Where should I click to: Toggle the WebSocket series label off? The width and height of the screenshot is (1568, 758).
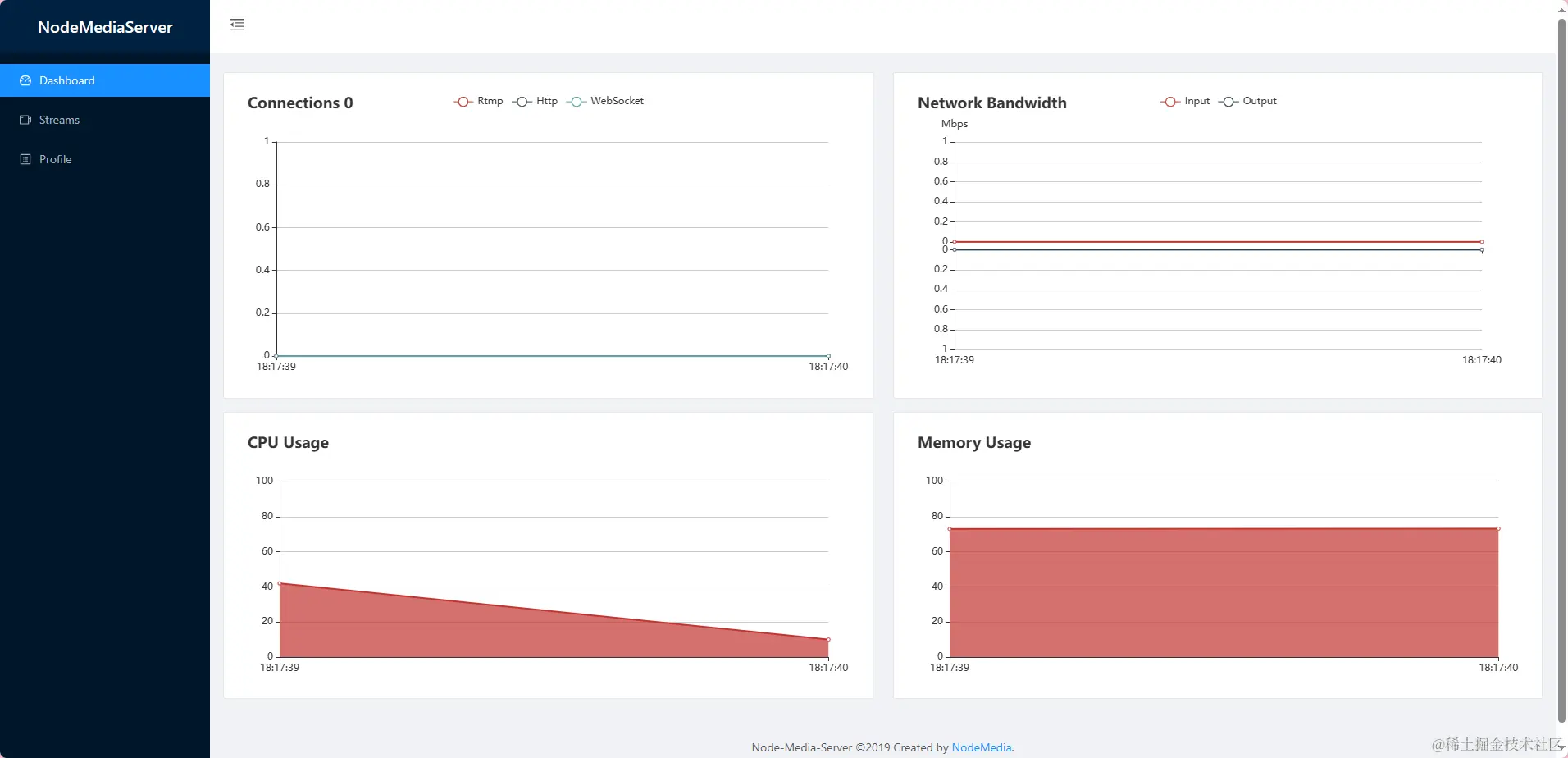point(617,101)
